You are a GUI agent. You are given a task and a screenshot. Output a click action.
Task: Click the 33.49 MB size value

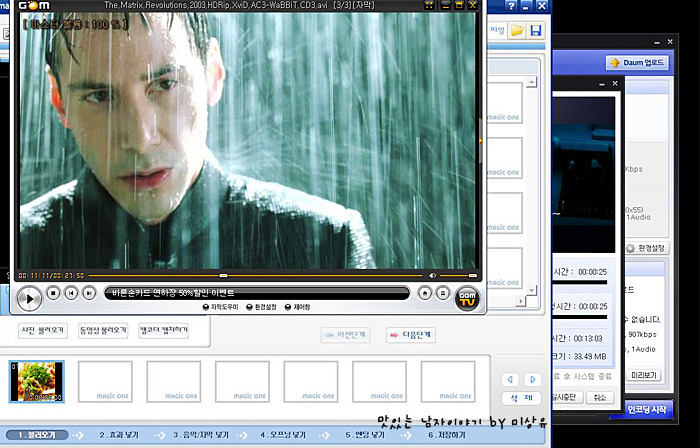pyautogui.click(x=588, y=356)
